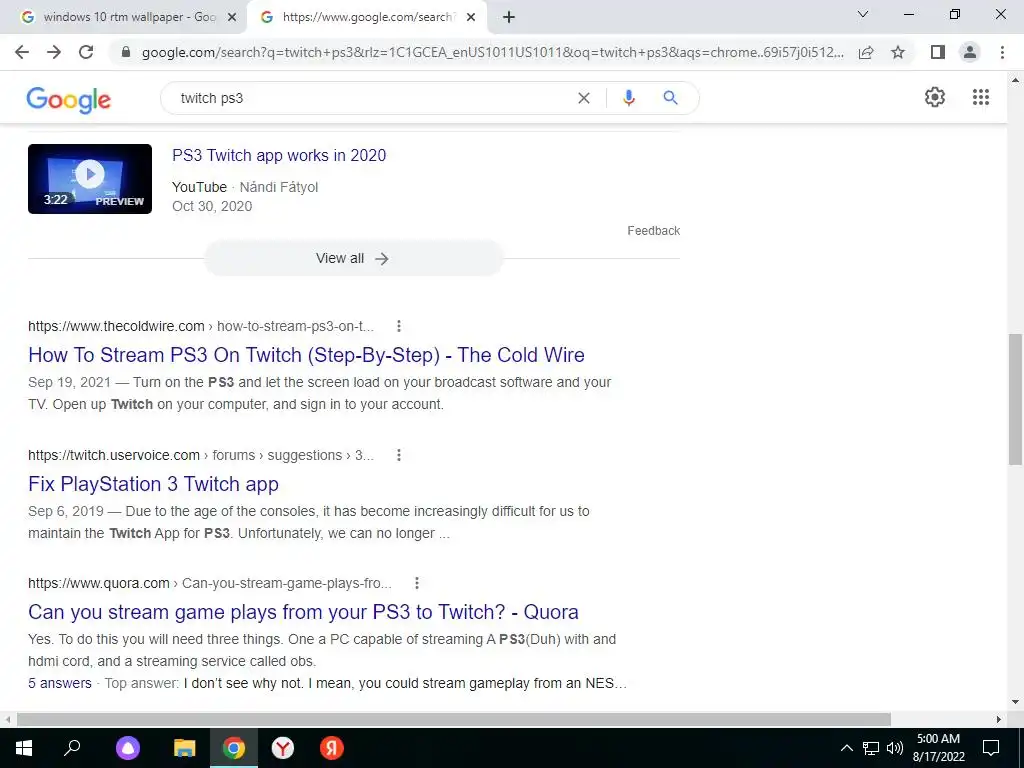Select the google.com/search tab

pyautogui.click(x=368, y=17)
